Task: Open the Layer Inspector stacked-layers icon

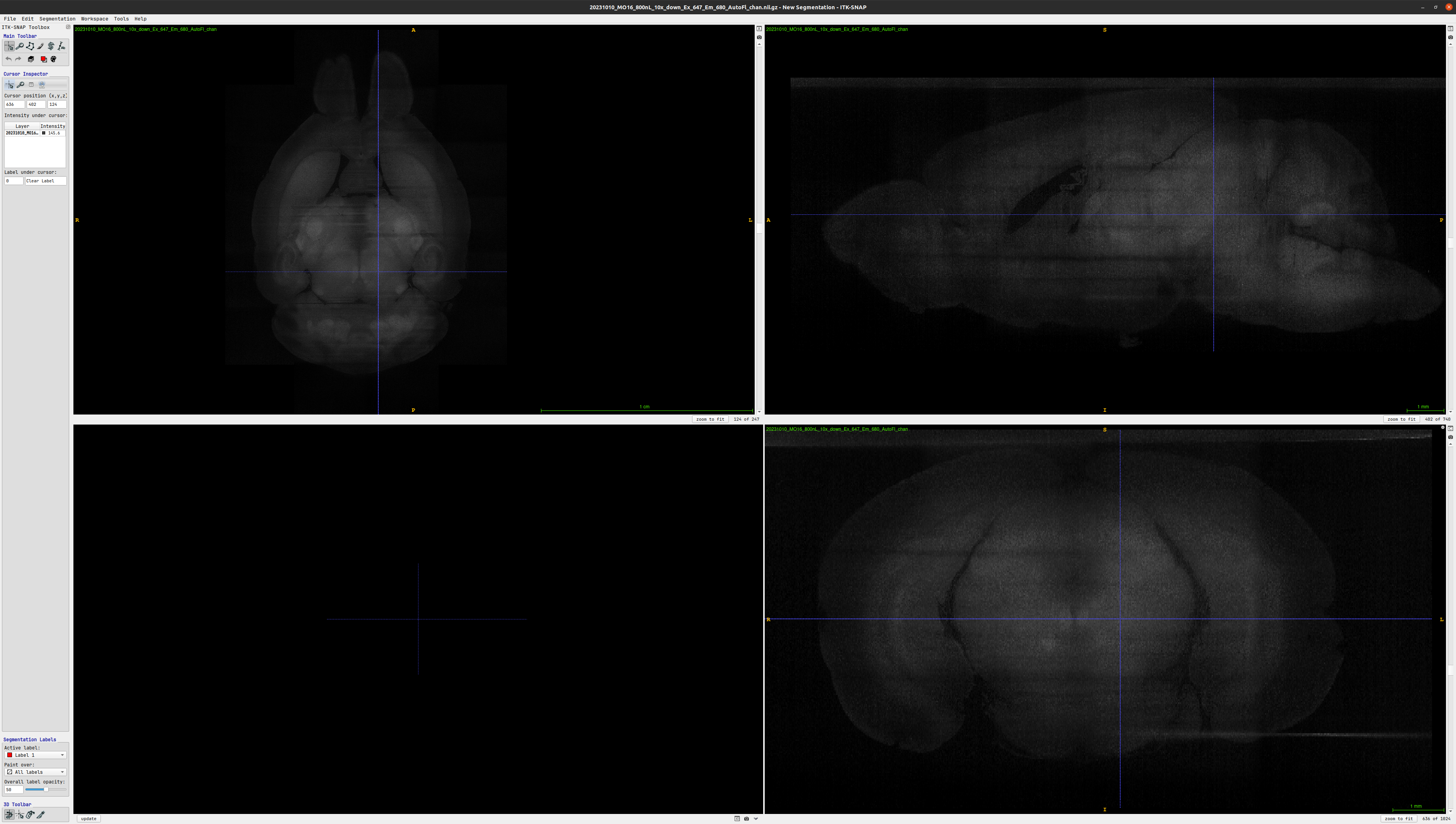Action: [x=31, y=59]
